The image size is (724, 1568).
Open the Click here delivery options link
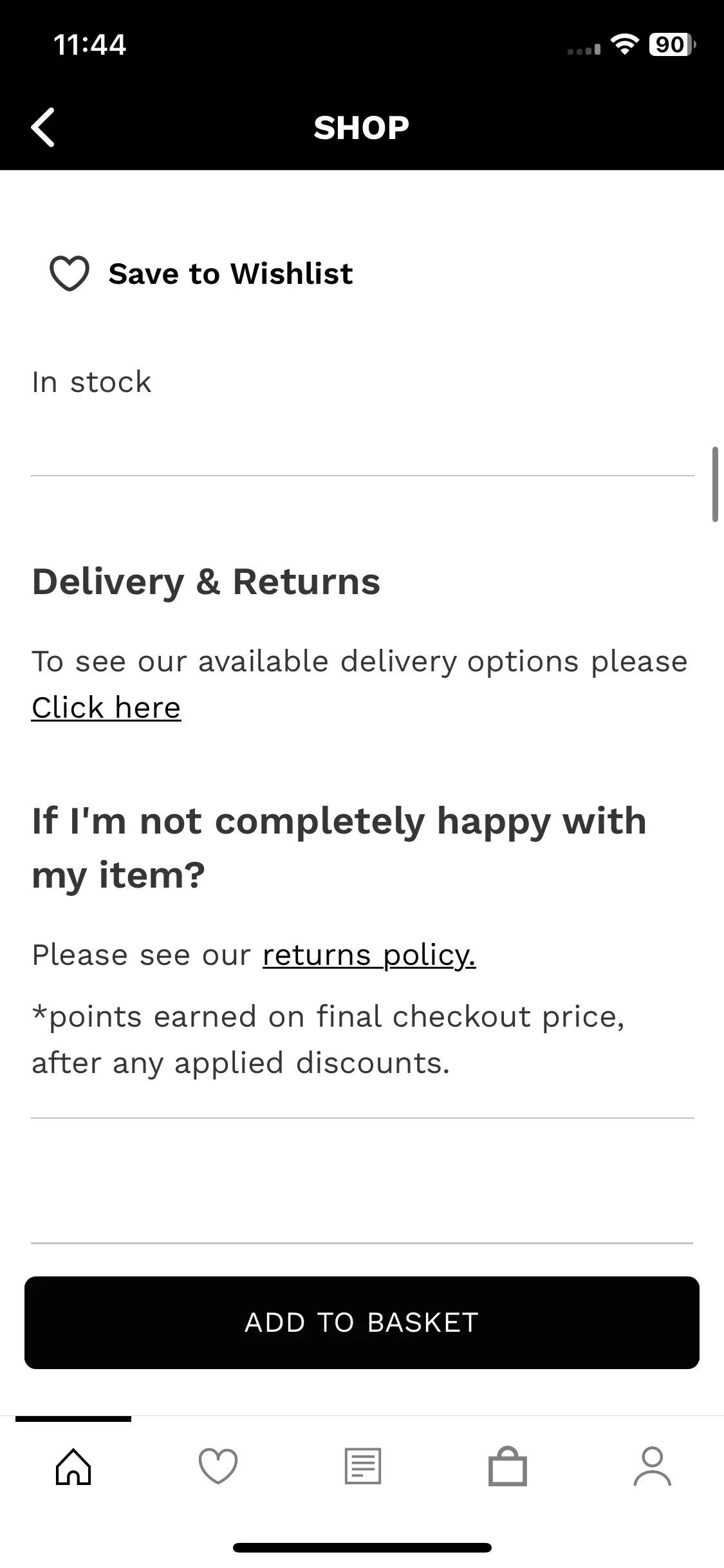[x=106, y=708]
